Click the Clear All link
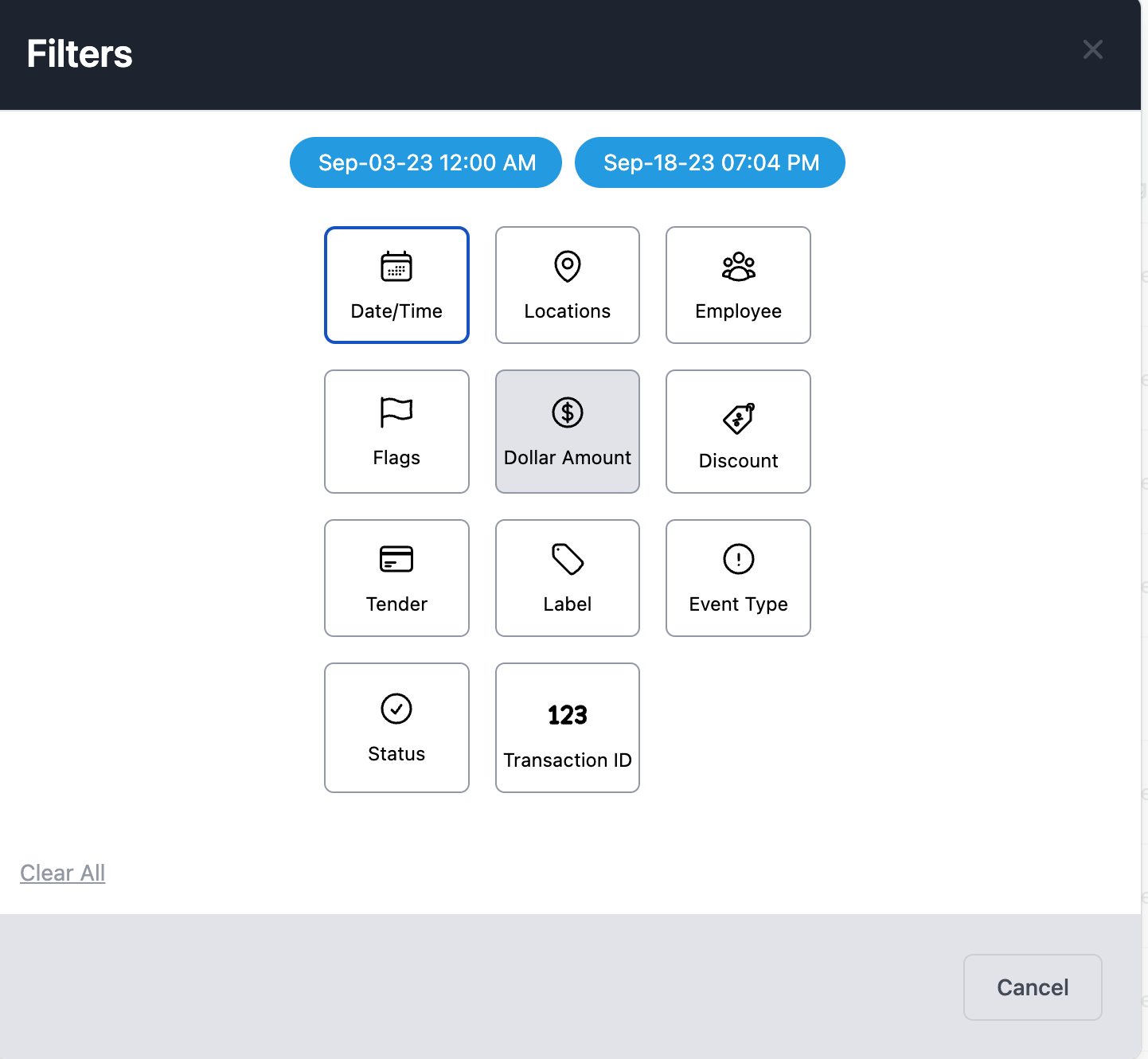This screenshot has height=1059, width=1148. pos(63,873)
